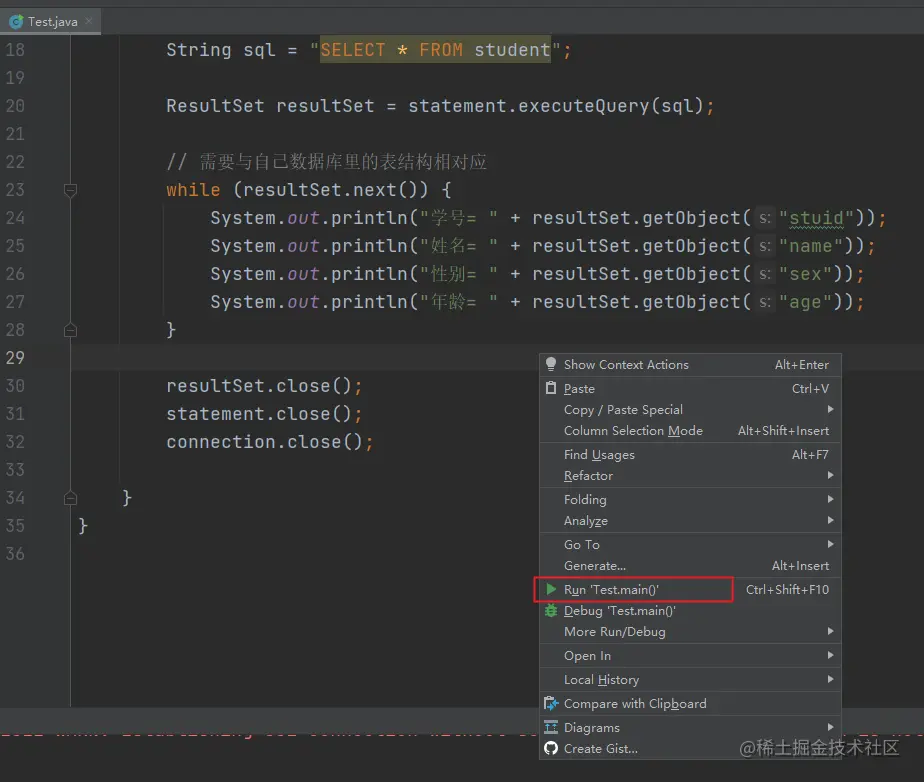Click the Diagrams menu icon

coord(551,727)
